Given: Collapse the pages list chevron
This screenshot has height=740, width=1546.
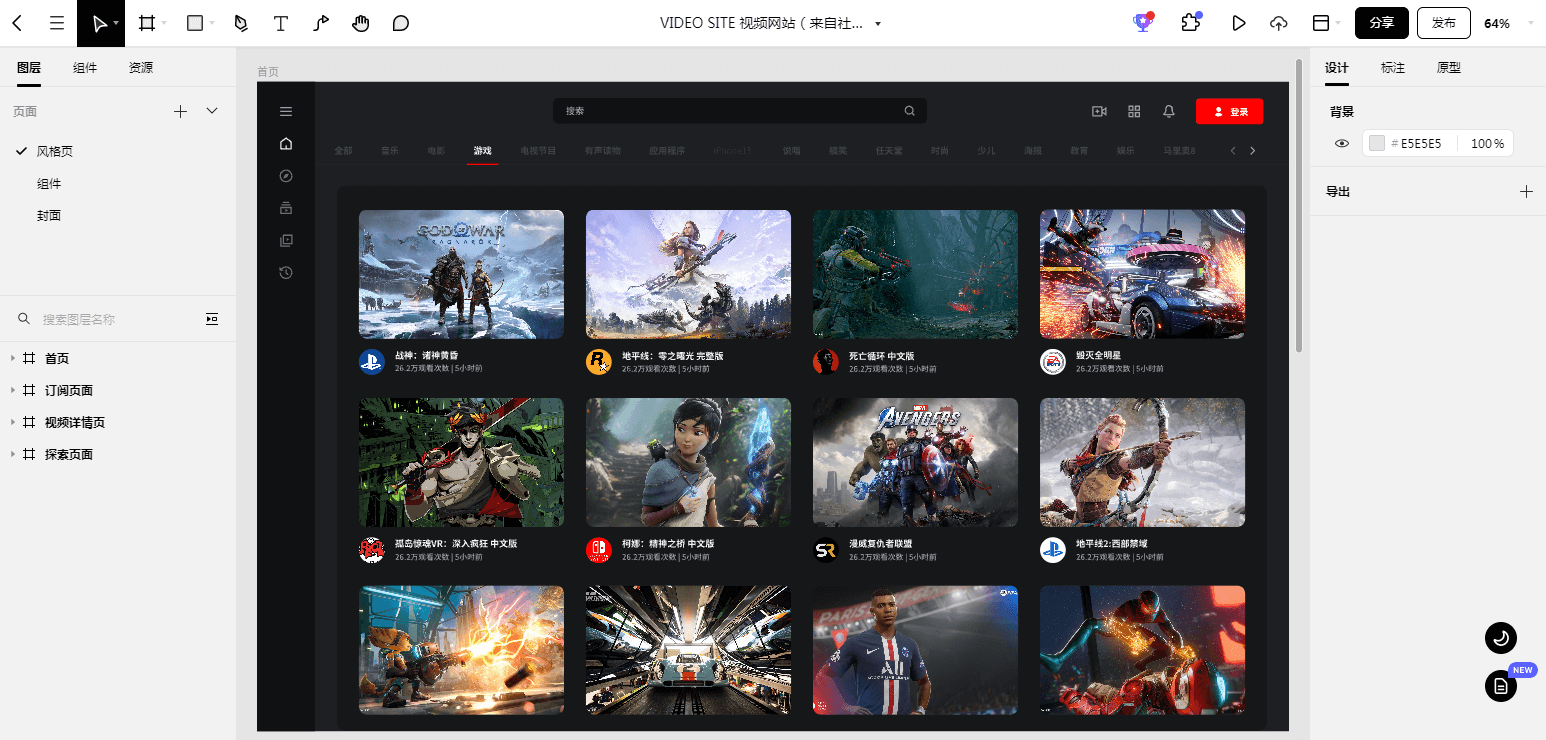Looking at the screenshot, I should click(212, 111).
